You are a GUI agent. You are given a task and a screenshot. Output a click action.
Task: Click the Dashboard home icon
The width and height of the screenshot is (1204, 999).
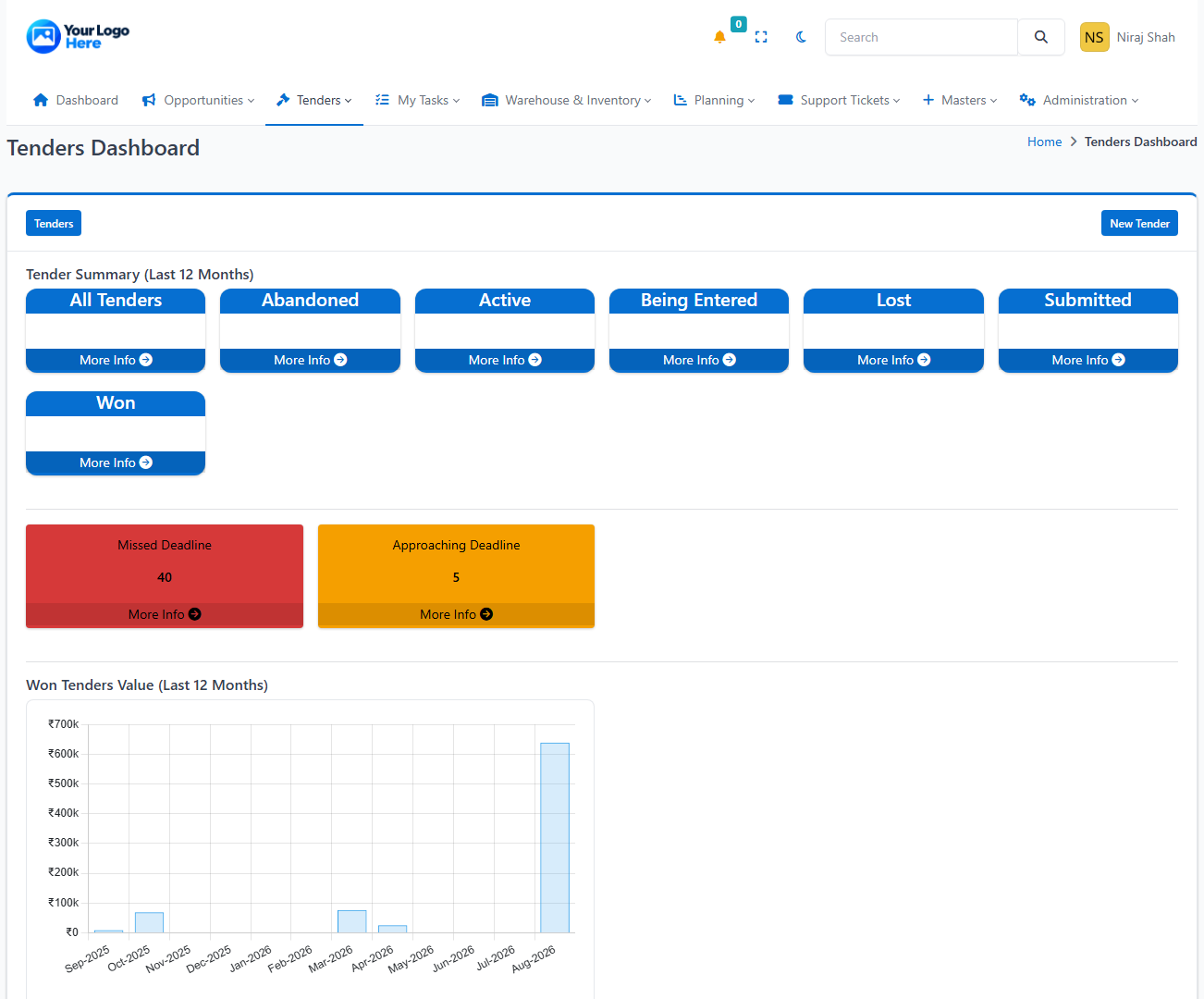41,100
